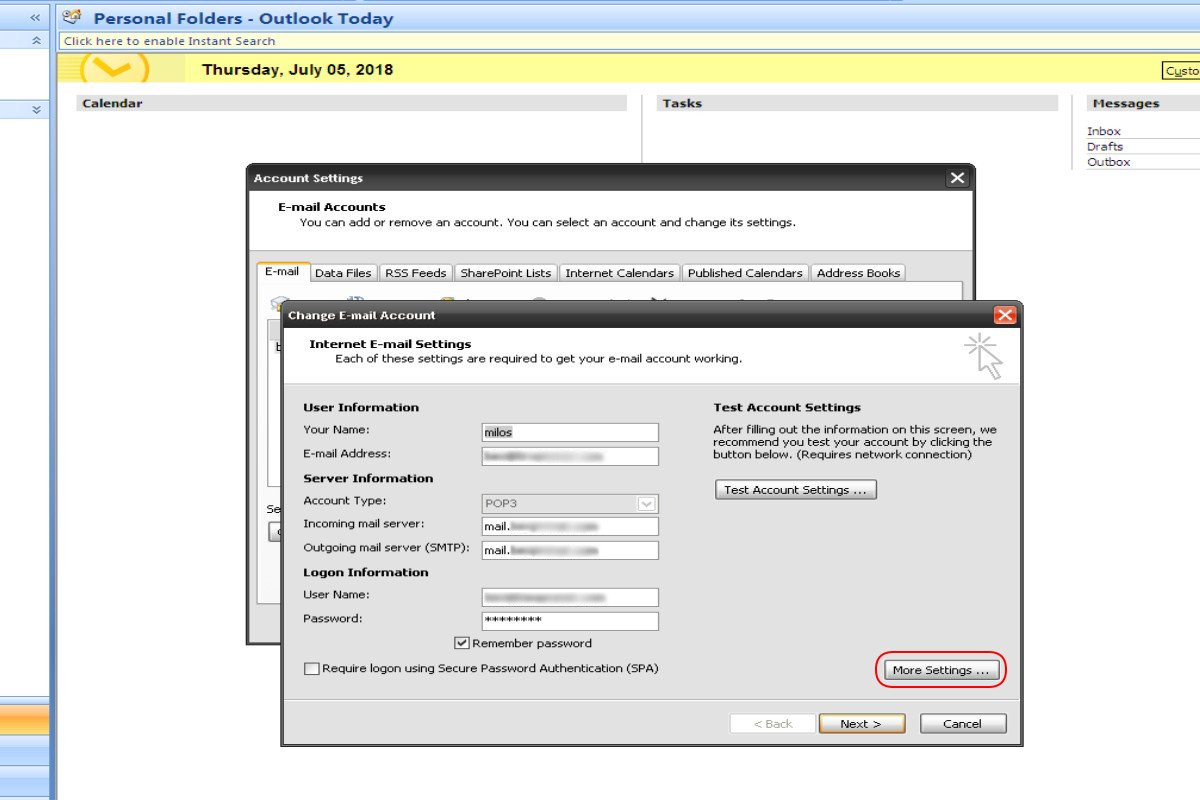The width and height of the screenshot is (1200, 800).
Task: Click into the Password field
Action: click(570, 621)
